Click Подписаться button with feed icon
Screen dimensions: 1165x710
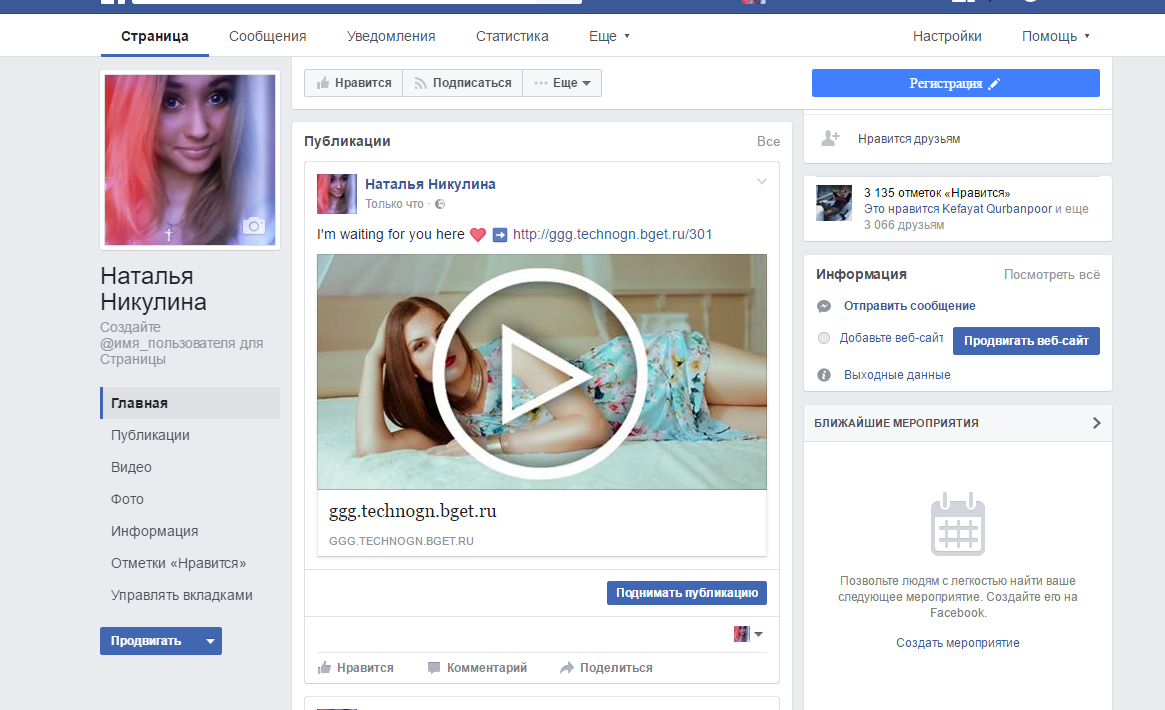click(462, 83)
